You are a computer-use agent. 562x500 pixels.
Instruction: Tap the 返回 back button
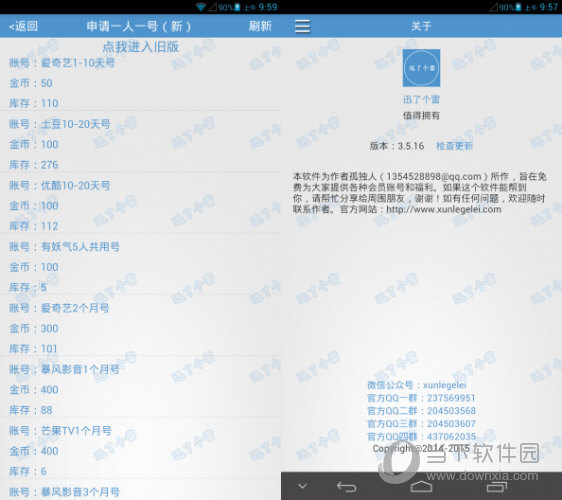pos(23,26)
